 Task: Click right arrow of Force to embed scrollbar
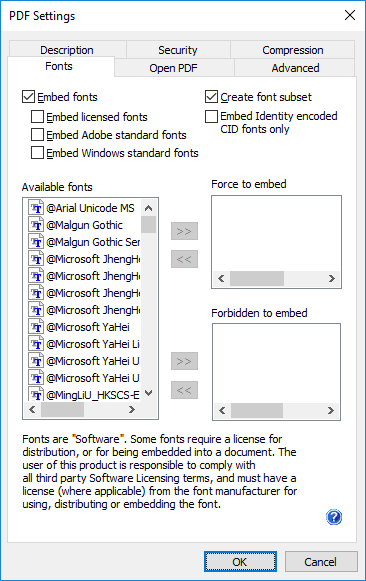(332, 278)
